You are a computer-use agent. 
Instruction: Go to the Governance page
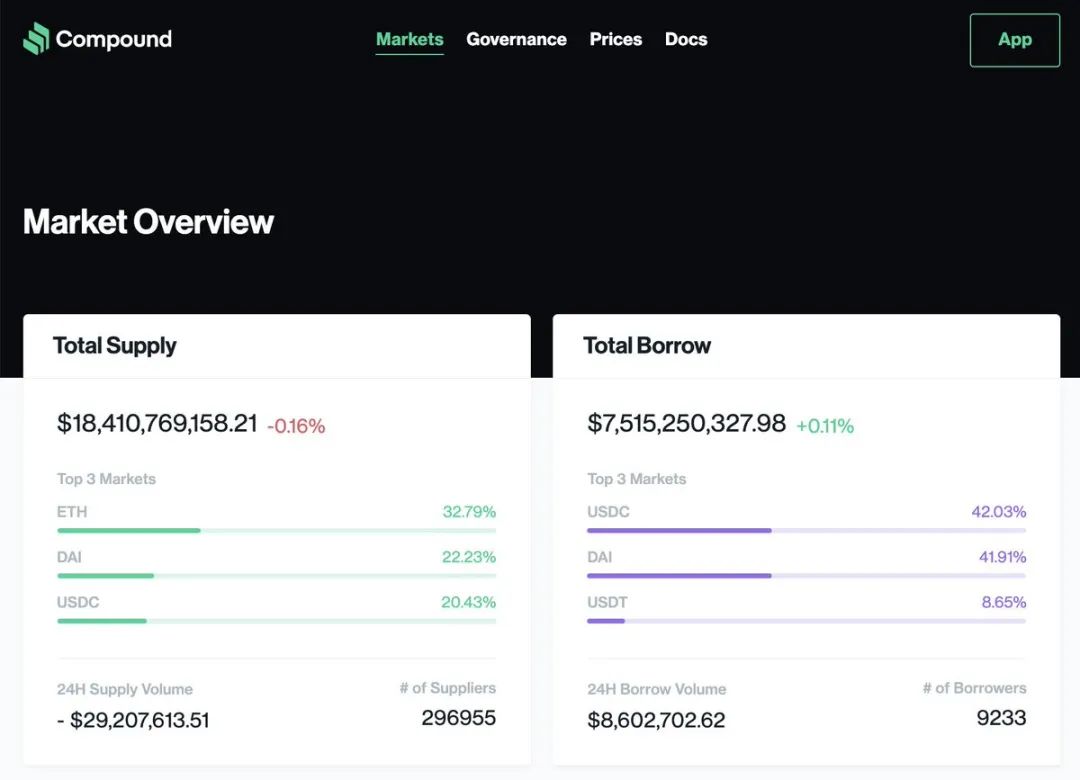(x=517, y=39)
